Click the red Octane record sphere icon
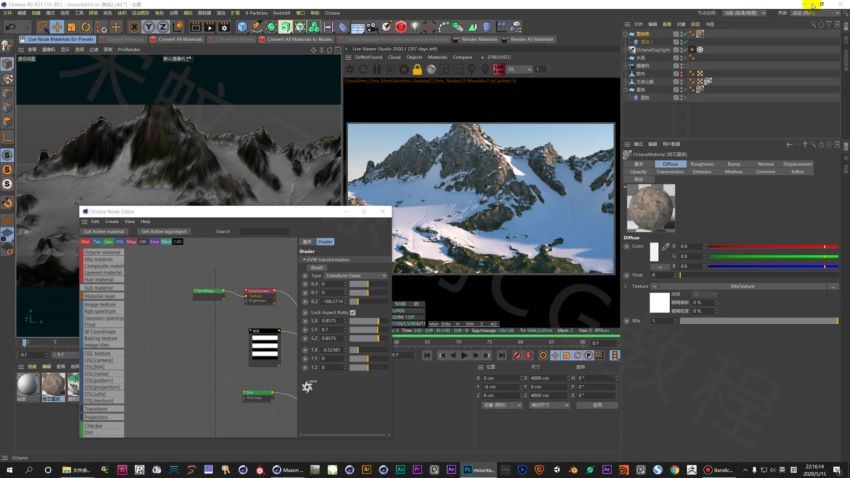850x478 pixels. point(401,27)
